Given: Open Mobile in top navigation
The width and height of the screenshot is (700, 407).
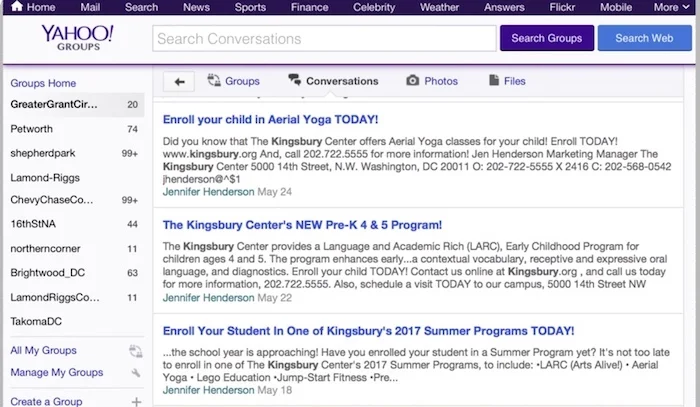Looking at the screenshot, I should (x=616, y=7).
